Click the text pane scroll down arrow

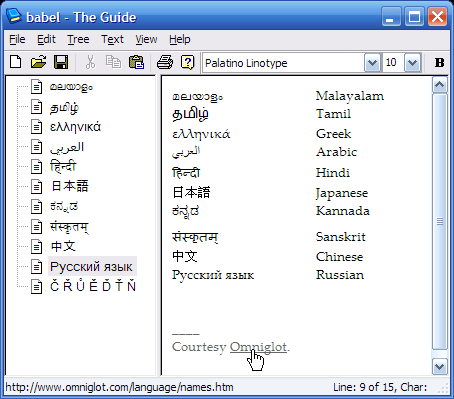coord(439,367)
